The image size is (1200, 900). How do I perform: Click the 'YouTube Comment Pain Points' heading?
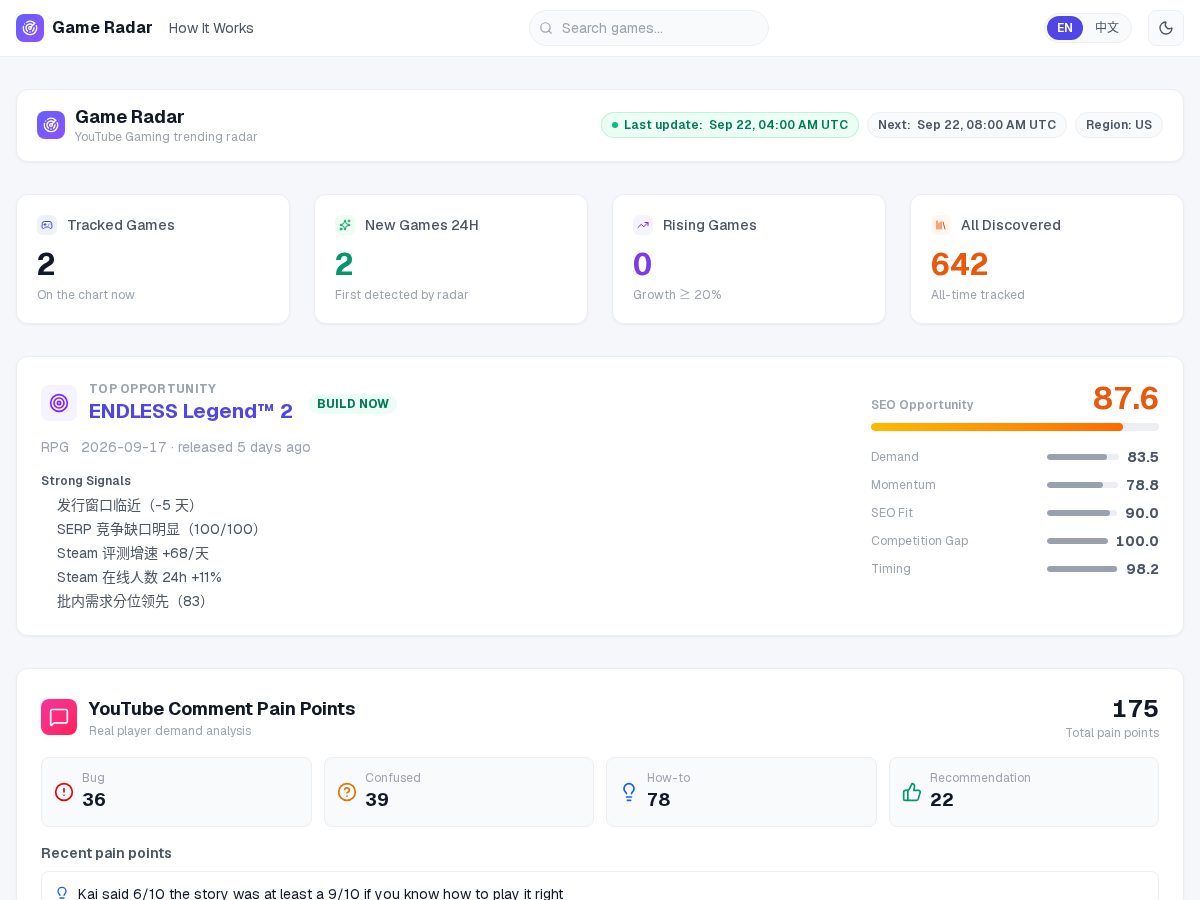pyautogui.click(x=222, y=709)
